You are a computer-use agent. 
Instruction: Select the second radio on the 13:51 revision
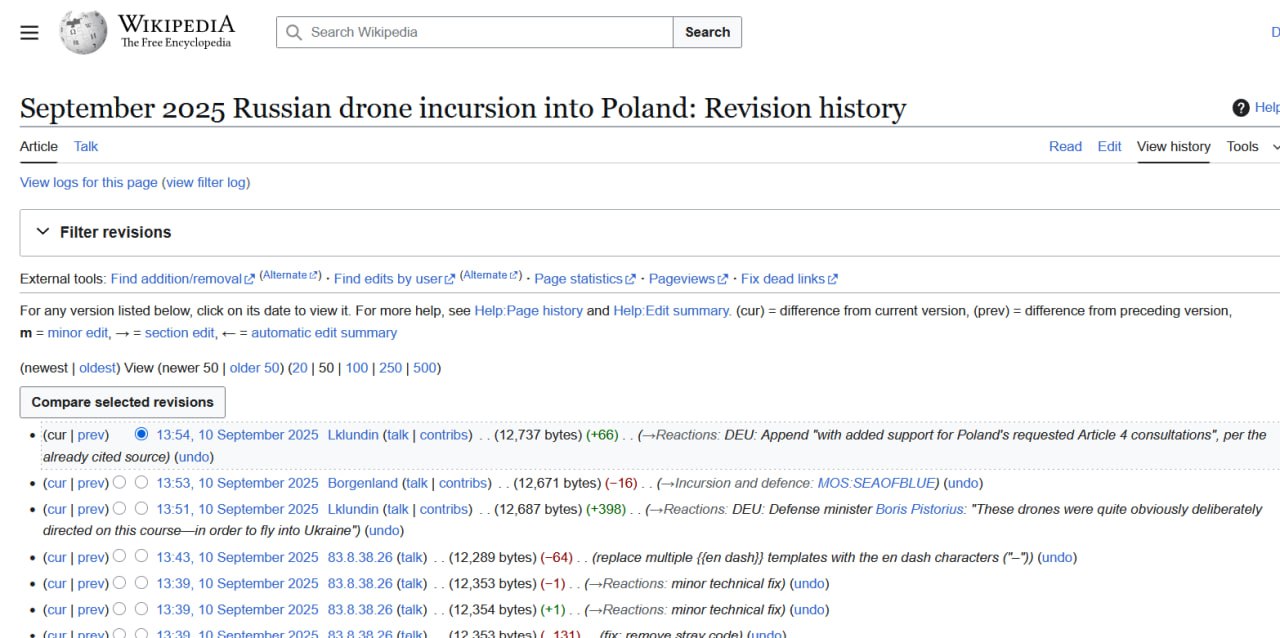point(141,508)
